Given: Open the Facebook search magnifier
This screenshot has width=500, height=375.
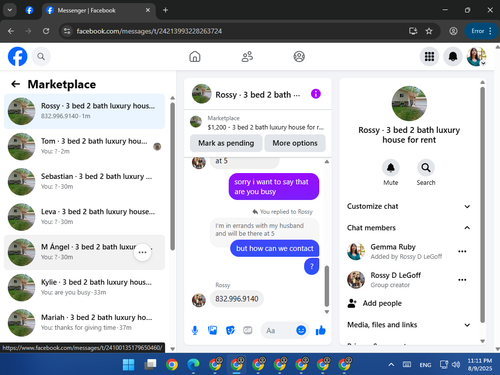Looking at the screenshot, I should point(41,57).
